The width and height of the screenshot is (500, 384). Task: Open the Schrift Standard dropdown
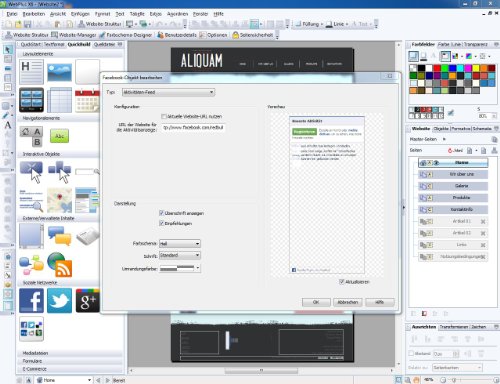[180, 255]
